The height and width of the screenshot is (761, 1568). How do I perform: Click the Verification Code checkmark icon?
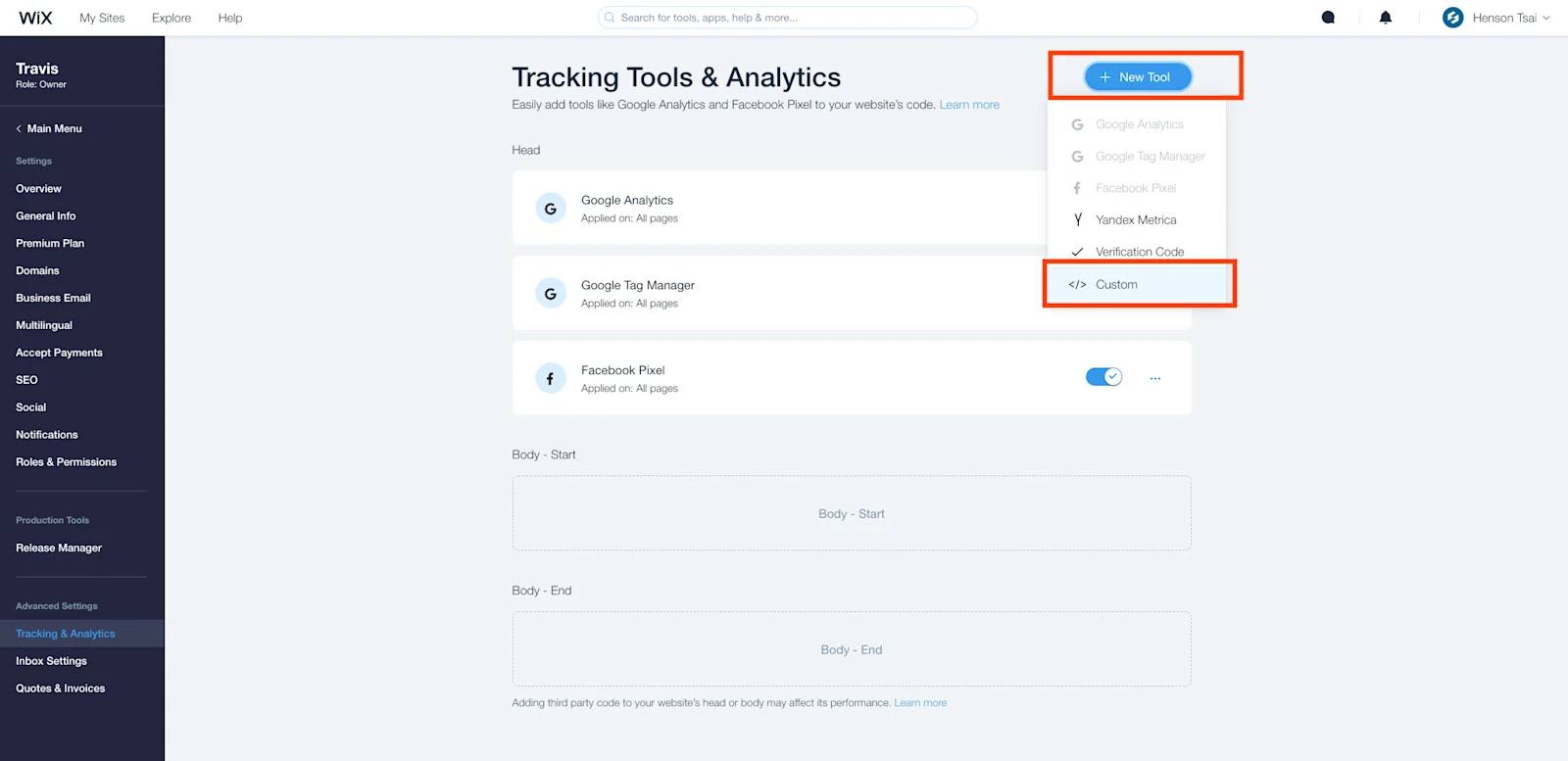(1078, 252)
